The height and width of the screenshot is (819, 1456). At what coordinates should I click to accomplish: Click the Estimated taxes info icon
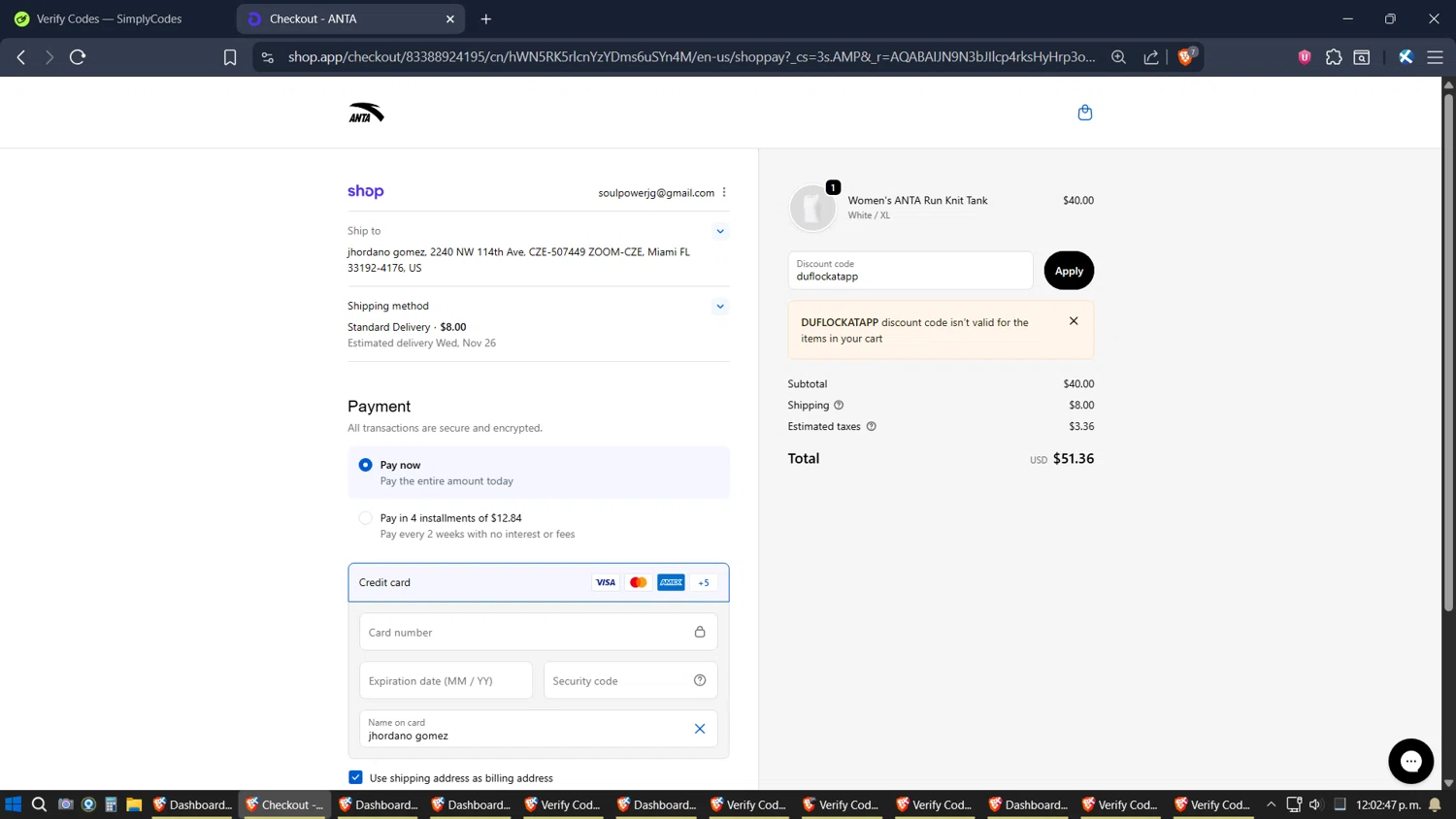[x=871, y=426]
